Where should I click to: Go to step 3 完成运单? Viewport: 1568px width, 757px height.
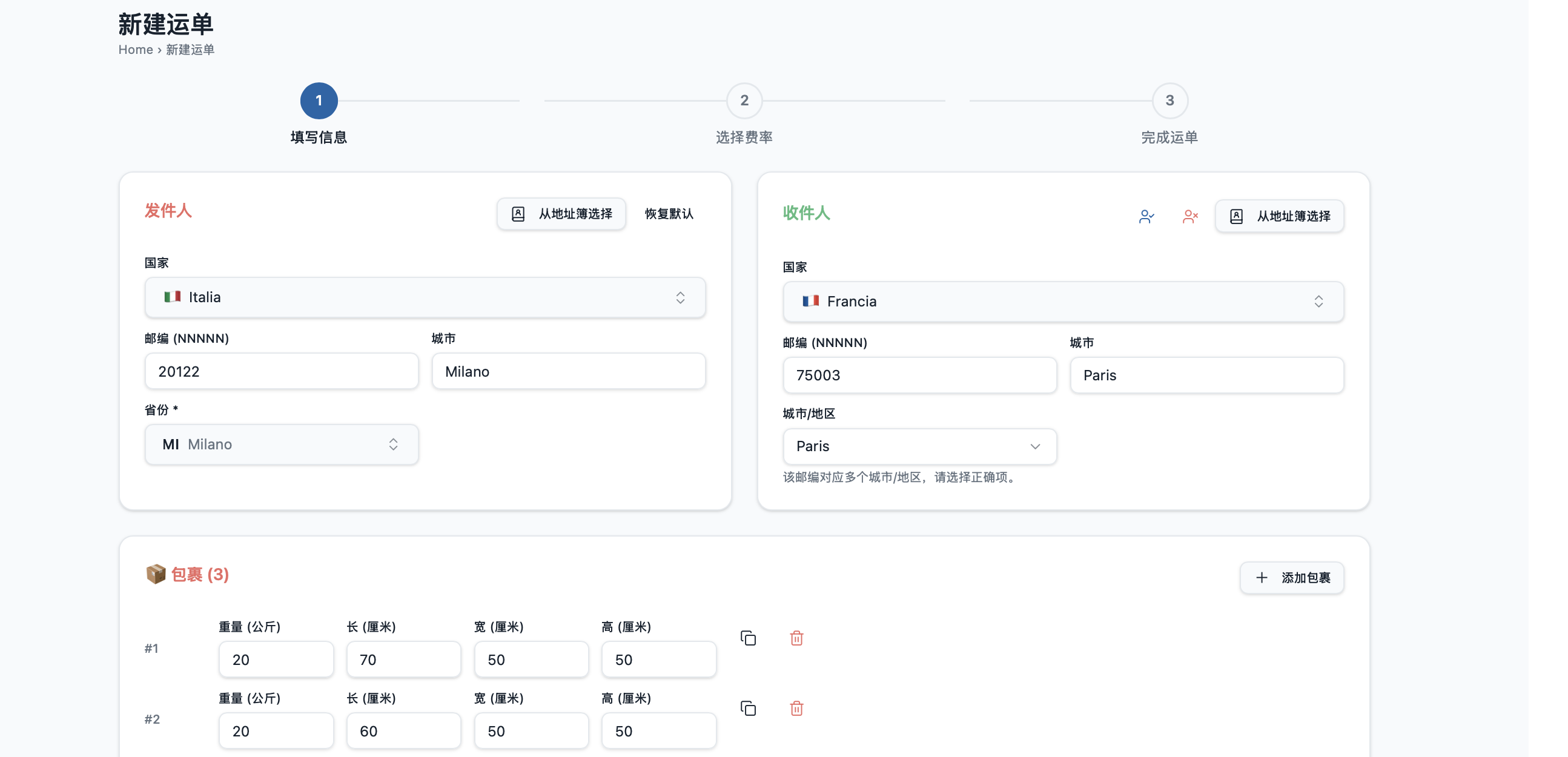(x=1169, y=101)
